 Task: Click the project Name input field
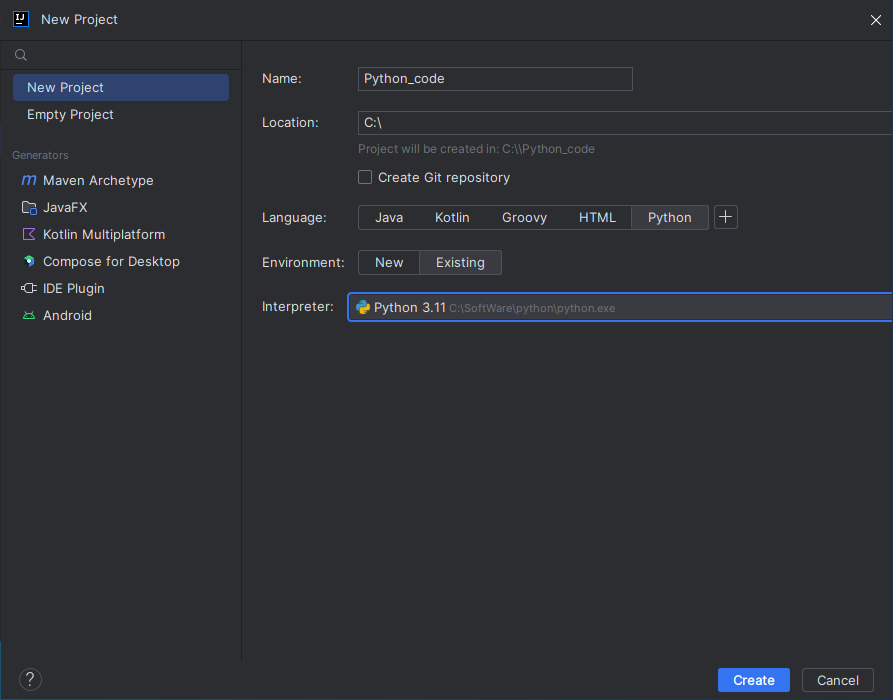pyautogui.click(x=495, y=79)
